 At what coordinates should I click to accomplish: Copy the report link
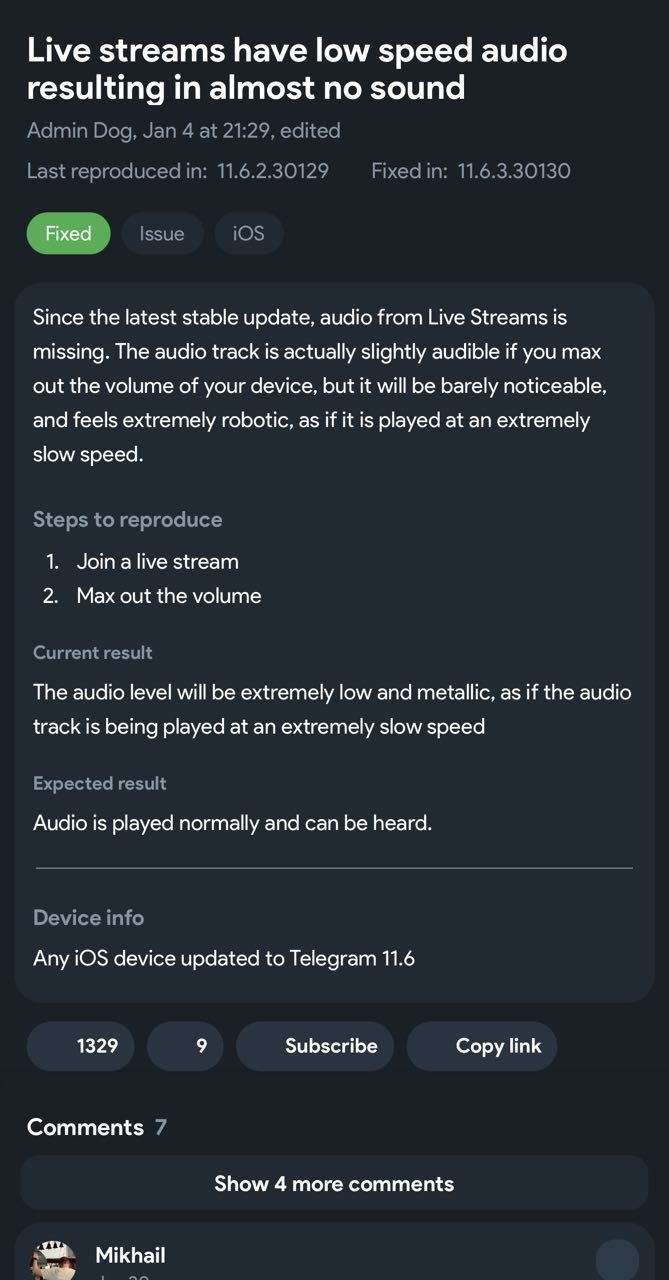click(x=482, y=1045)
